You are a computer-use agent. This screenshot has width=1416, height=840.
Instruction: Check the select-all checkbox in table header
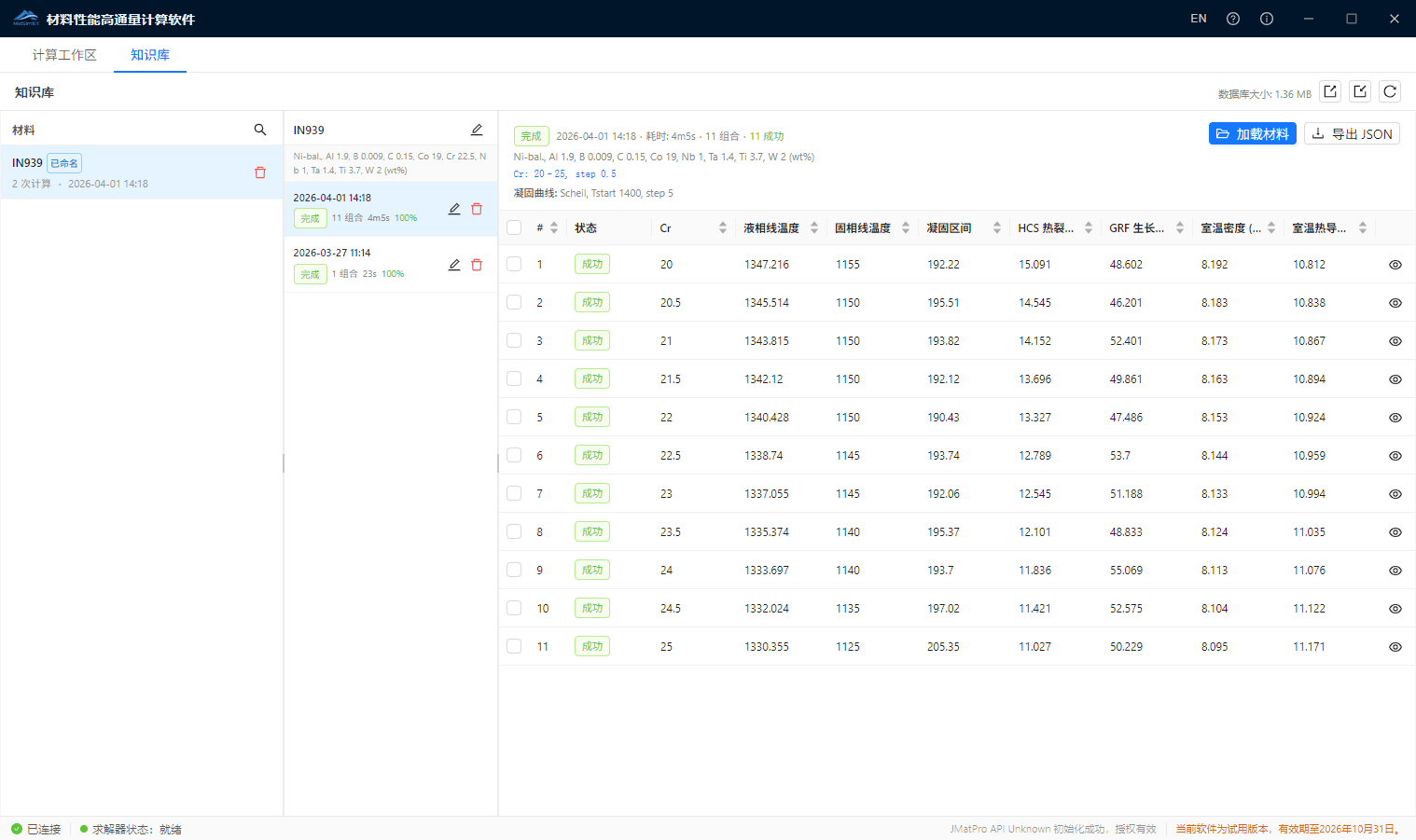[514, 227]
